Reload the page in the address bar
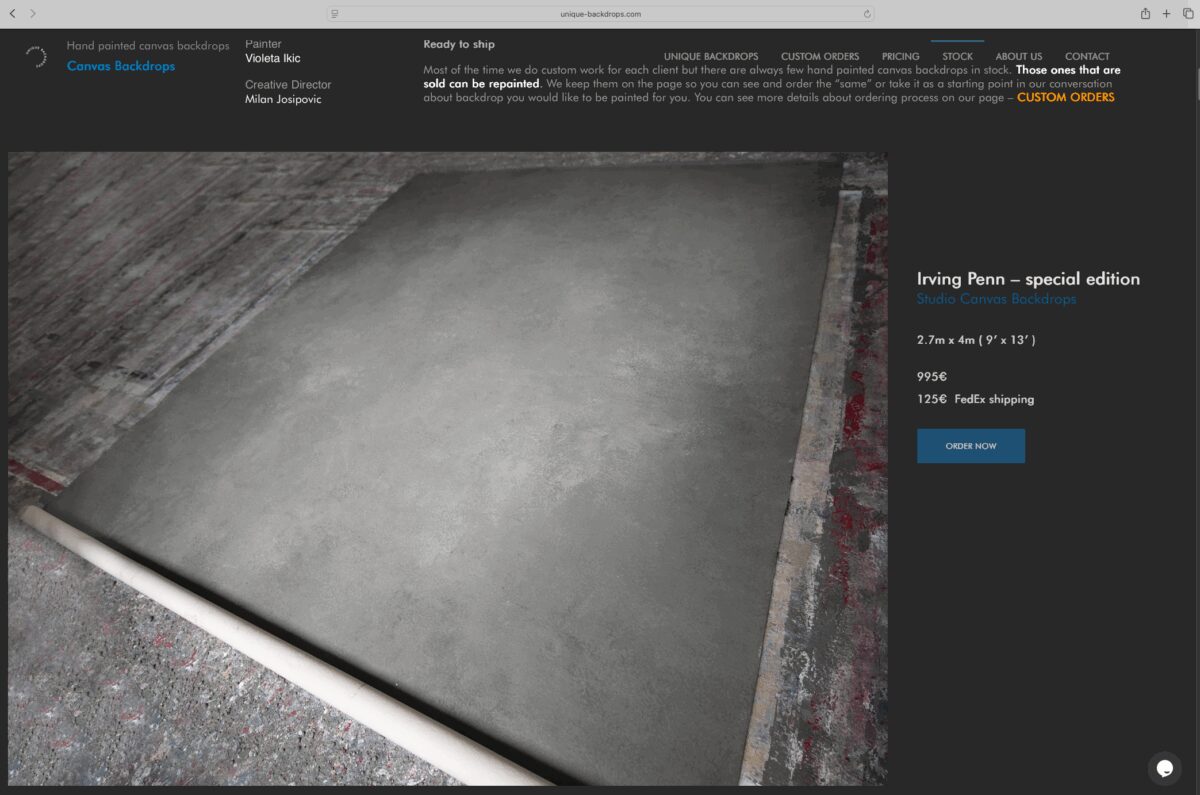This screenshot has width=1200, height=795. pyautogui.click(x=867, y=14)
